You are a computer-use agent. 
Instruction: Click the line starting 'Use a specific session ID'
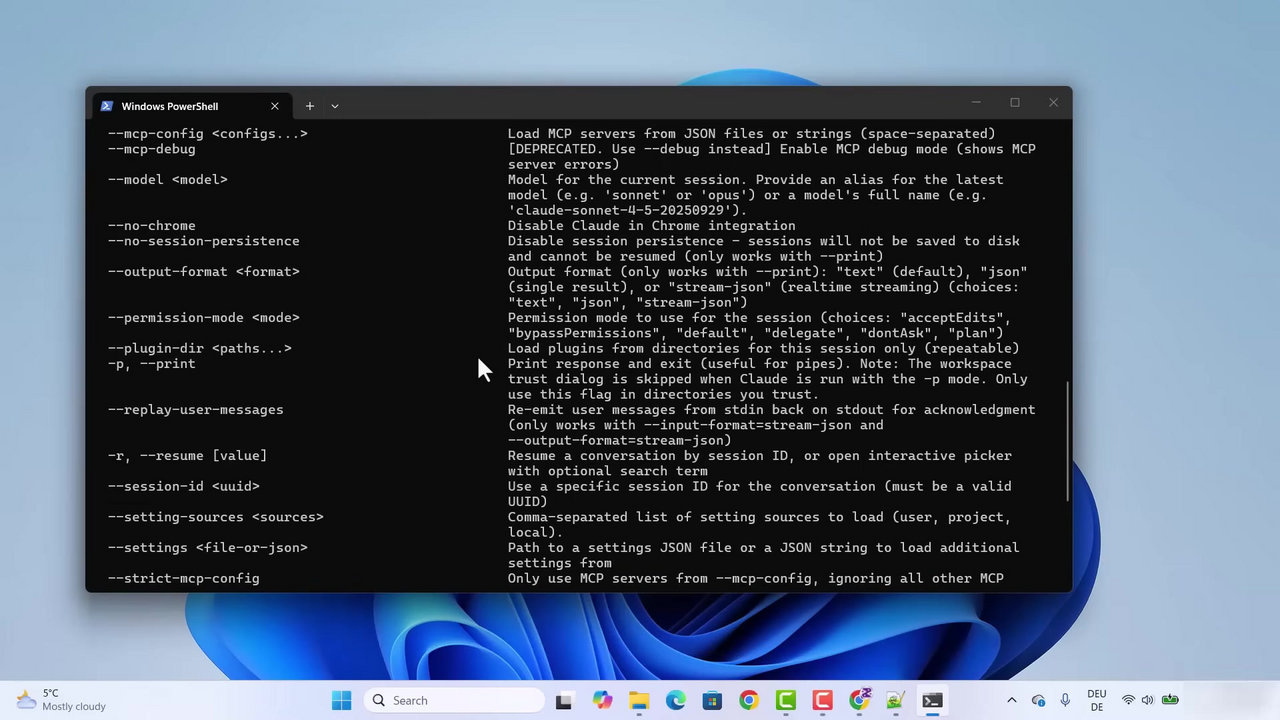760,486
